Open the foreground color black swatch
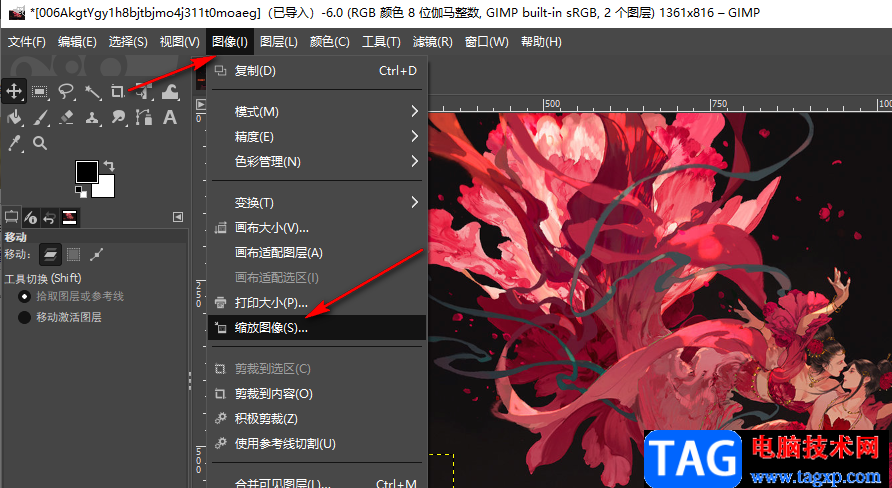892x488 pixels. pyautogui.click(x=86, y=171)
